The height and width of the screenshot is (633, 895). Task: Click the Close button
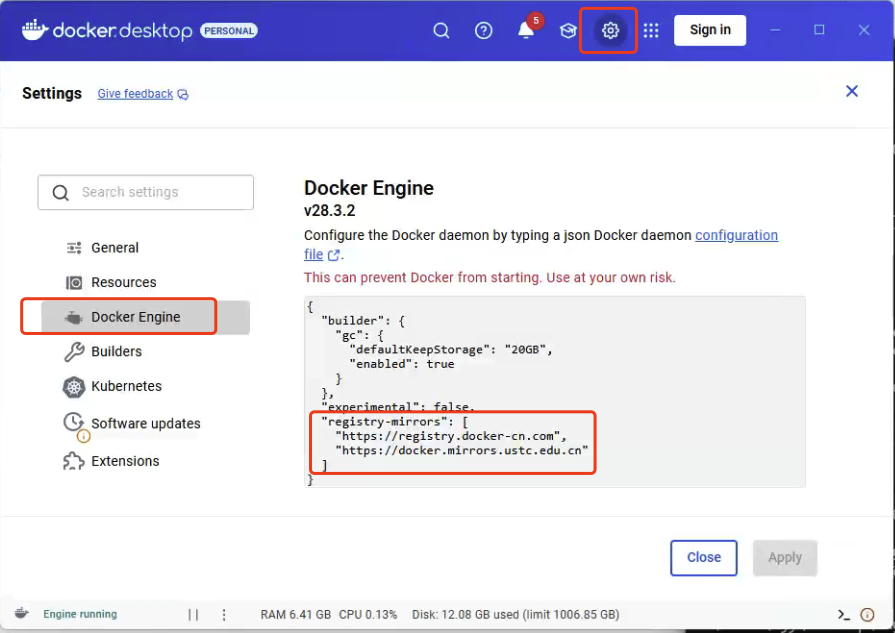pyautogui.click(x=703, y=558)
